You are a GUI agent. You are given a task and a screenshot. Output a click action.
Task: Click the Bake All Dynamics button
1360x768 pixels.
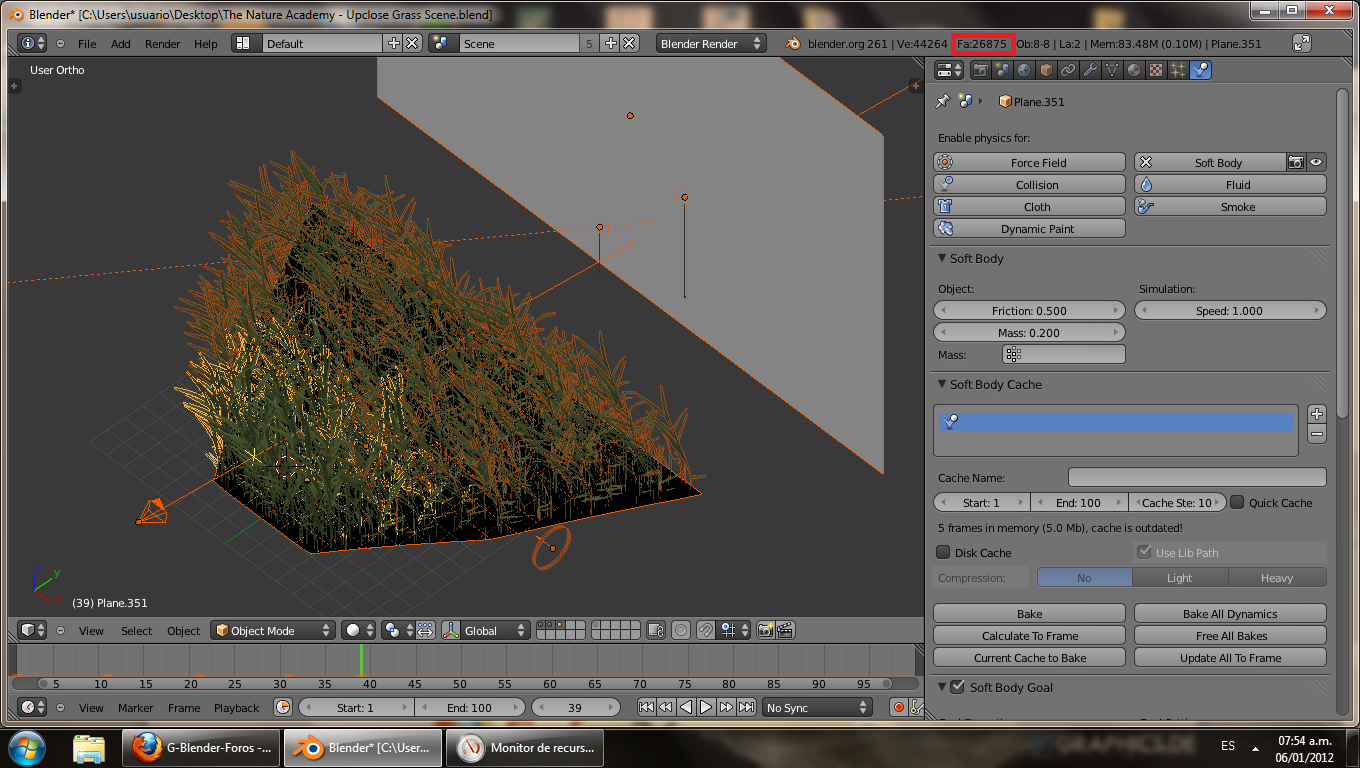coord(1229,614)
